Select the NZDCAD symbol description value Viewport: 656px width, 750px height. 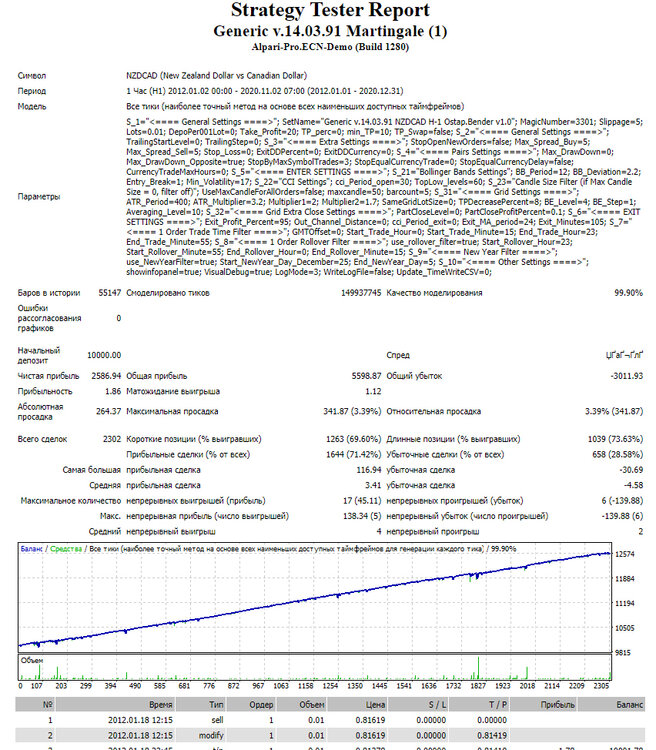216,76
